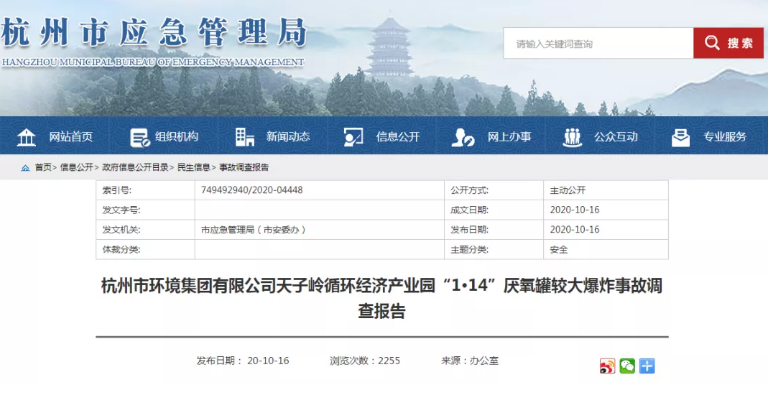Click the 网站首页 building icon
The width and height of the screenshot is (770, 401).
pyautogui.click(x=27, y=137)
